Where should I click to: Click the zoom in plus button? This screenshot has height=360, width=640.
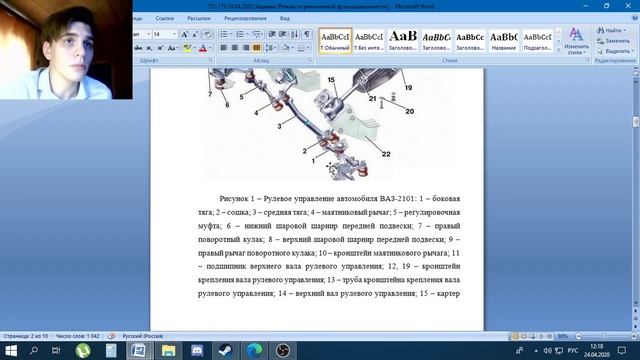[634, 336]
